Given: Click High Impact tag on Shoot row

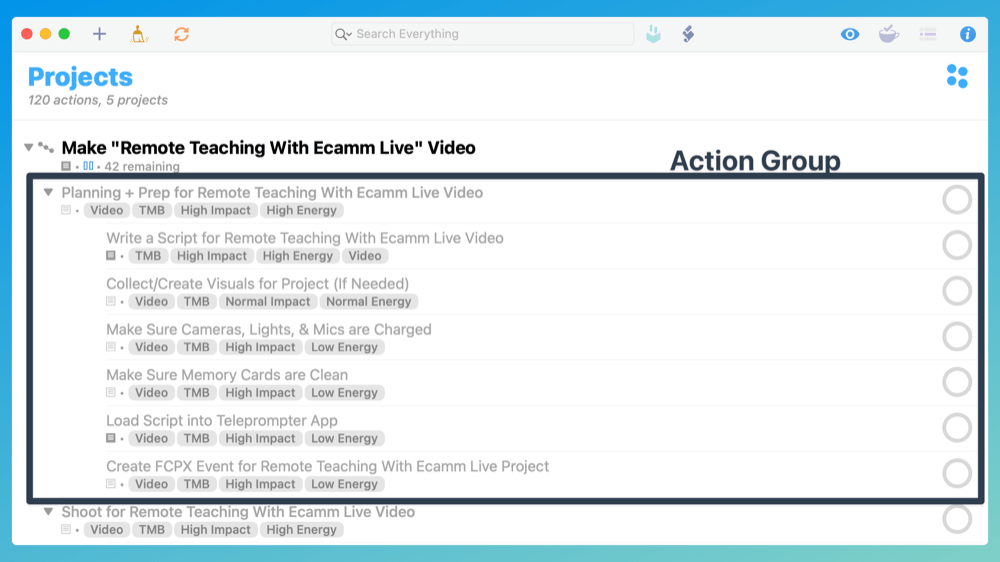Looking at the screenshot, I should pyautogui.click(x=216, y=529).
